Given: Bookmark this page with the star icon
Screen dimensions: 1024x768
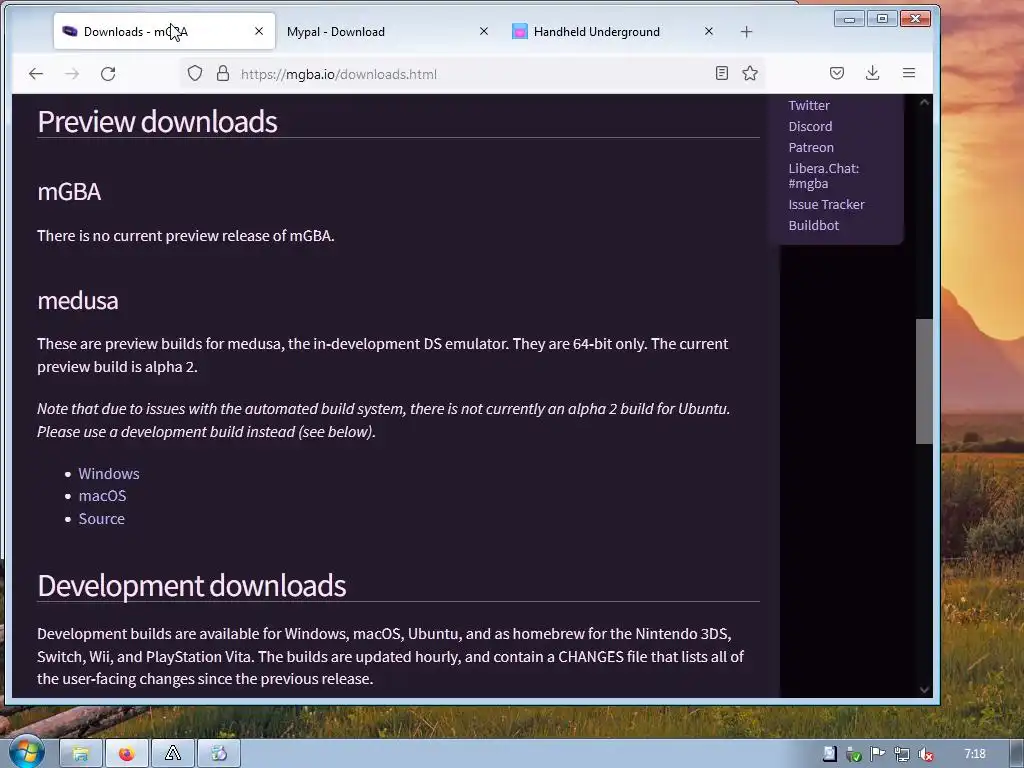Looking at the screenshot, I should coord(750,73).
